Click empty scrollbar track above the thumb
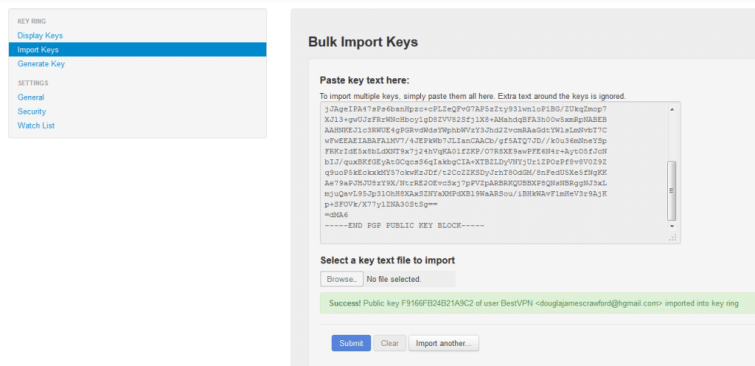Screen dimensions: 755x366 (672, 137)
